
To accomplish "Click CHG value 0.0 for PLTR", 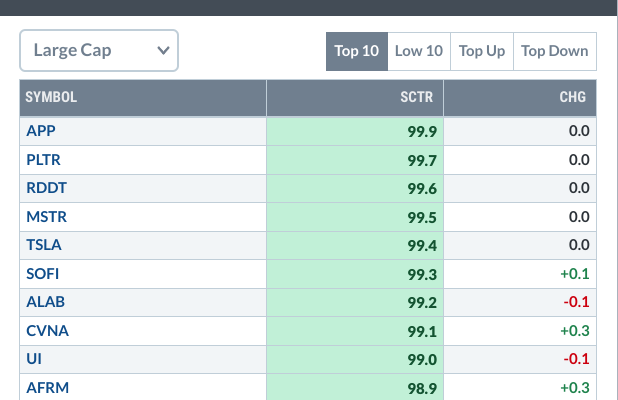I will point(579,160).
